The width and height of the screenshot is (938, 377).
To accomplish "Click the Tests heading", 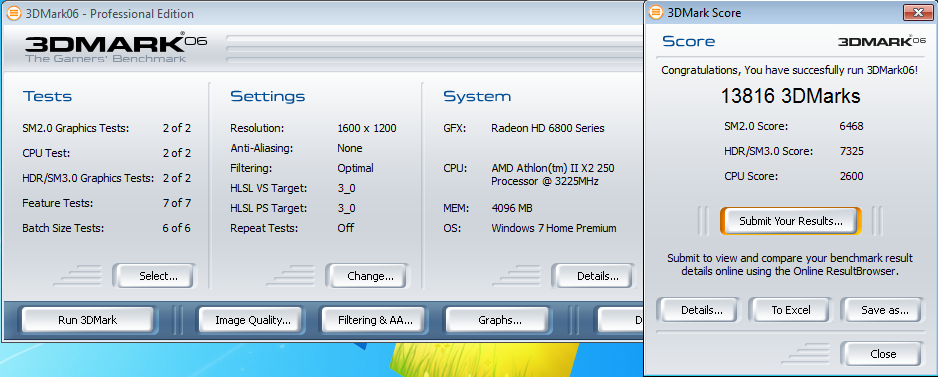I will [x=47, y=96].
